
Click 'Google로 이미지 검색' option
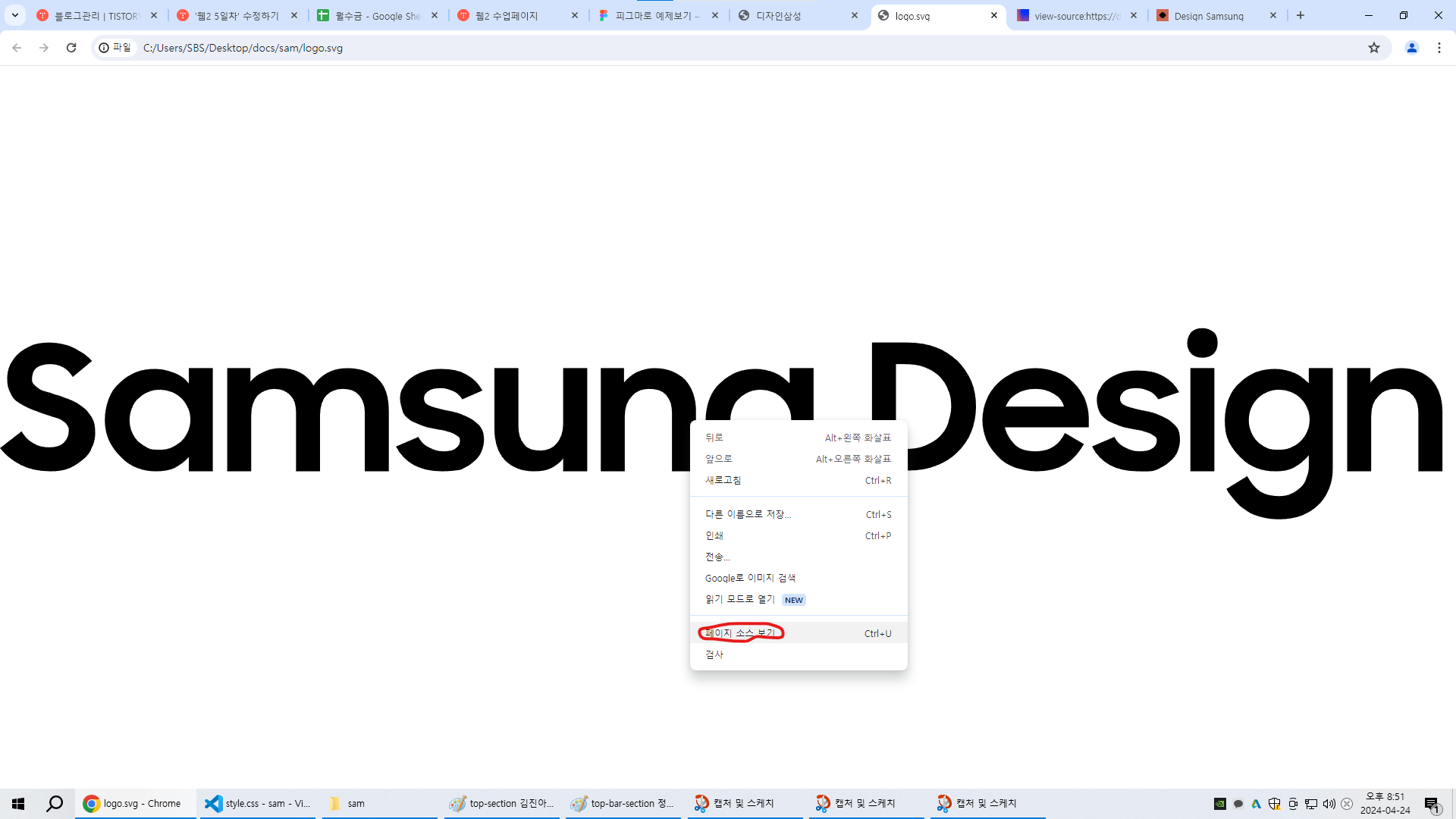click(750, 578)
